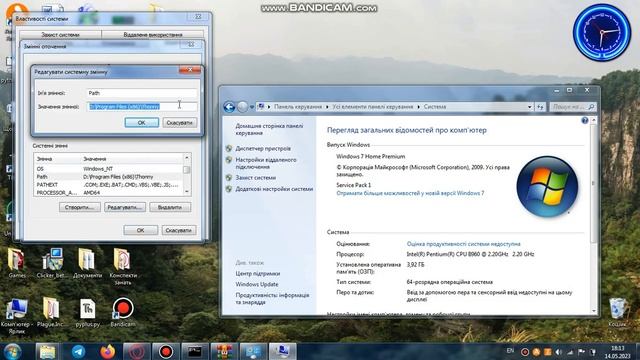640x360 pixels.
Task: Select the PROCESSOR_A... row in variables
Action: (x=108, y=192)
